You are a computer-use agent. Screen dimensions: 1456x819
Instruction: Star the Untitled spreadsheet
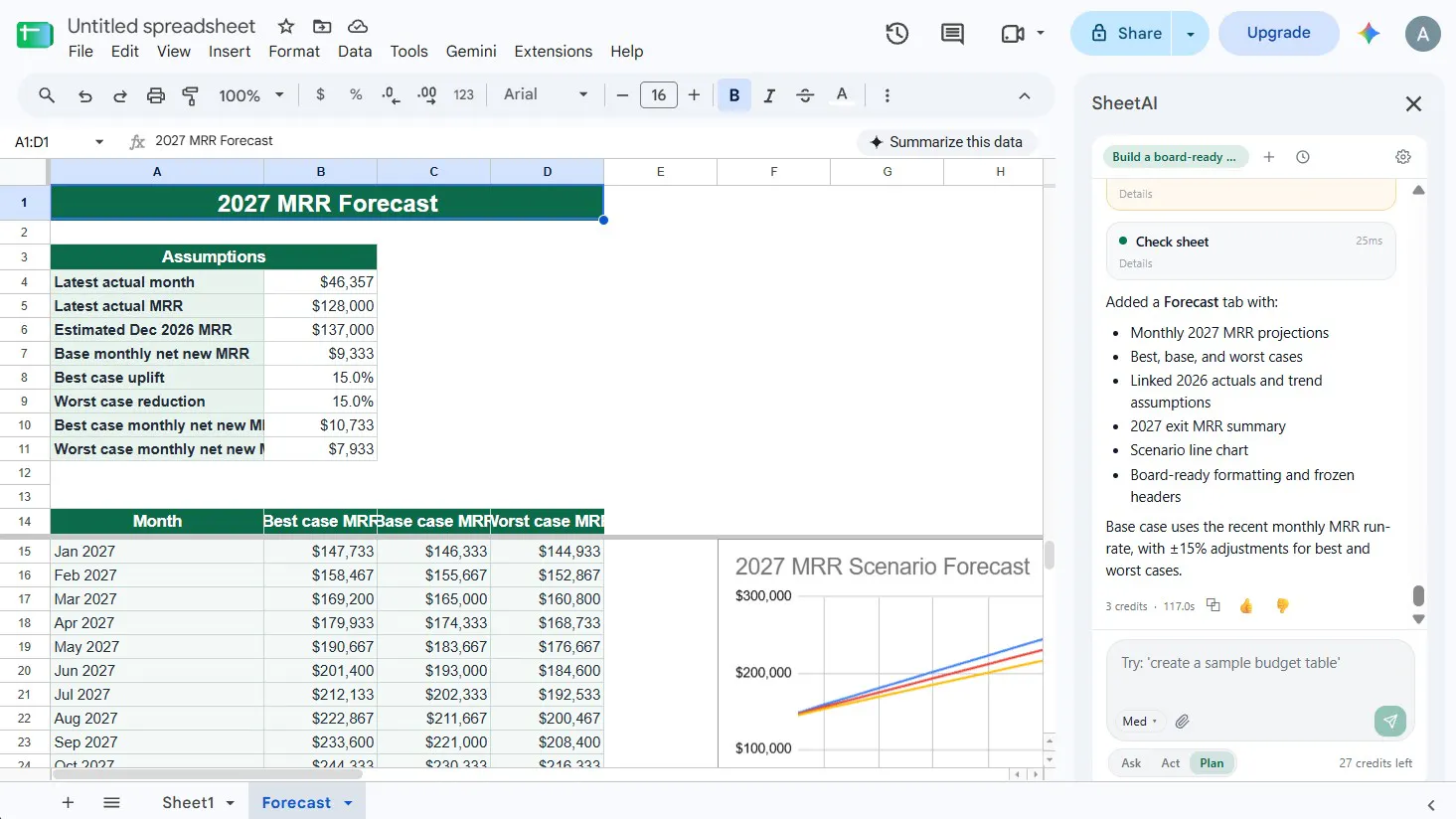point(286,27)
